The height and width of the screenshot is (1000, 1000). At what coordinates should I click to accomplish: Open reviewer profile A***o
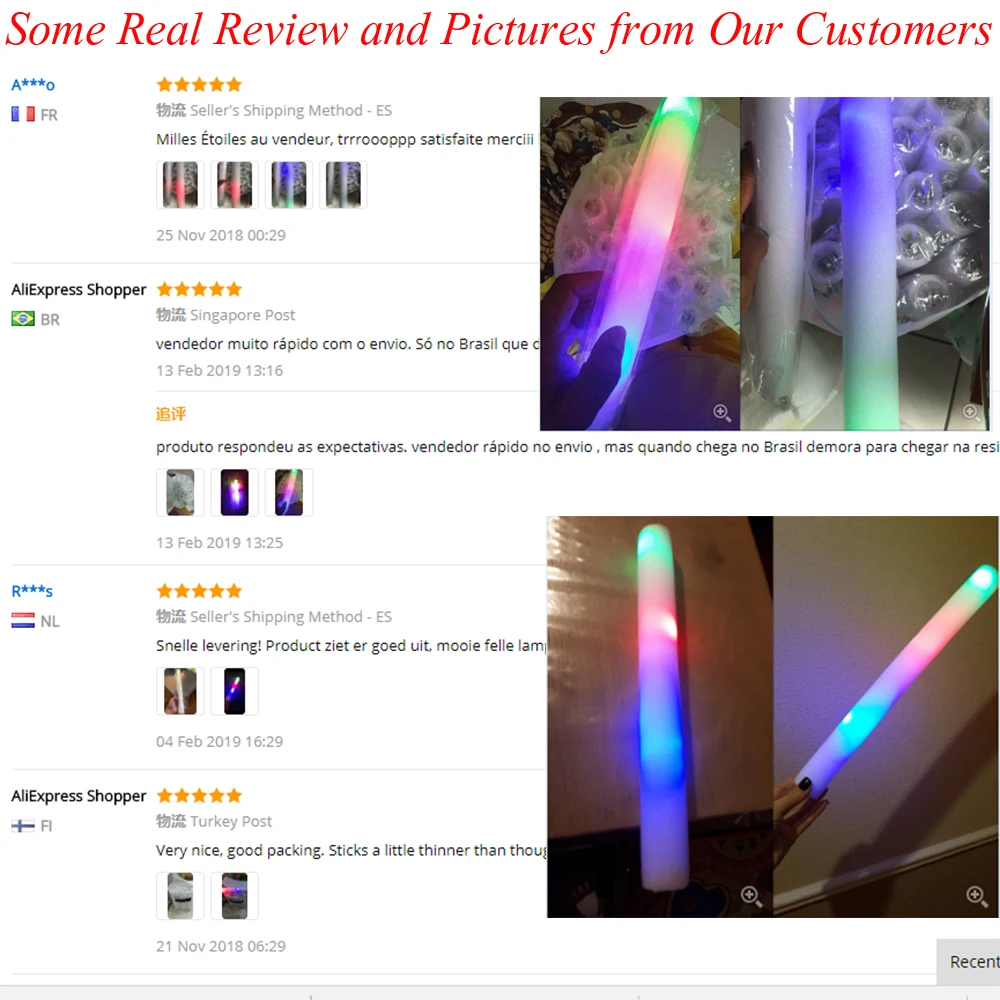33,85
